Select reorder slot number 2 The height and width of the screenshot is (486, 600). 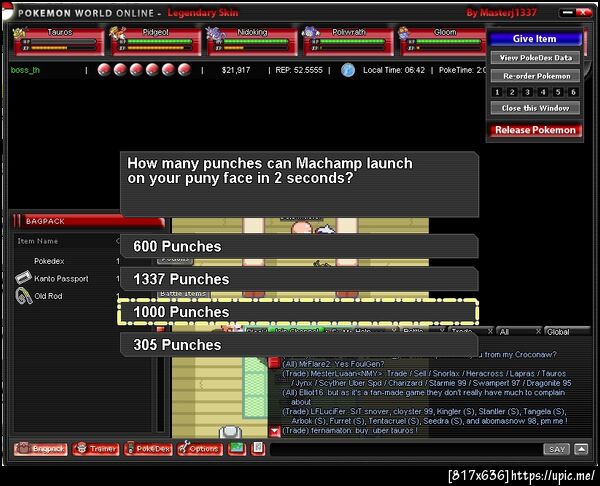coord(512,92)
